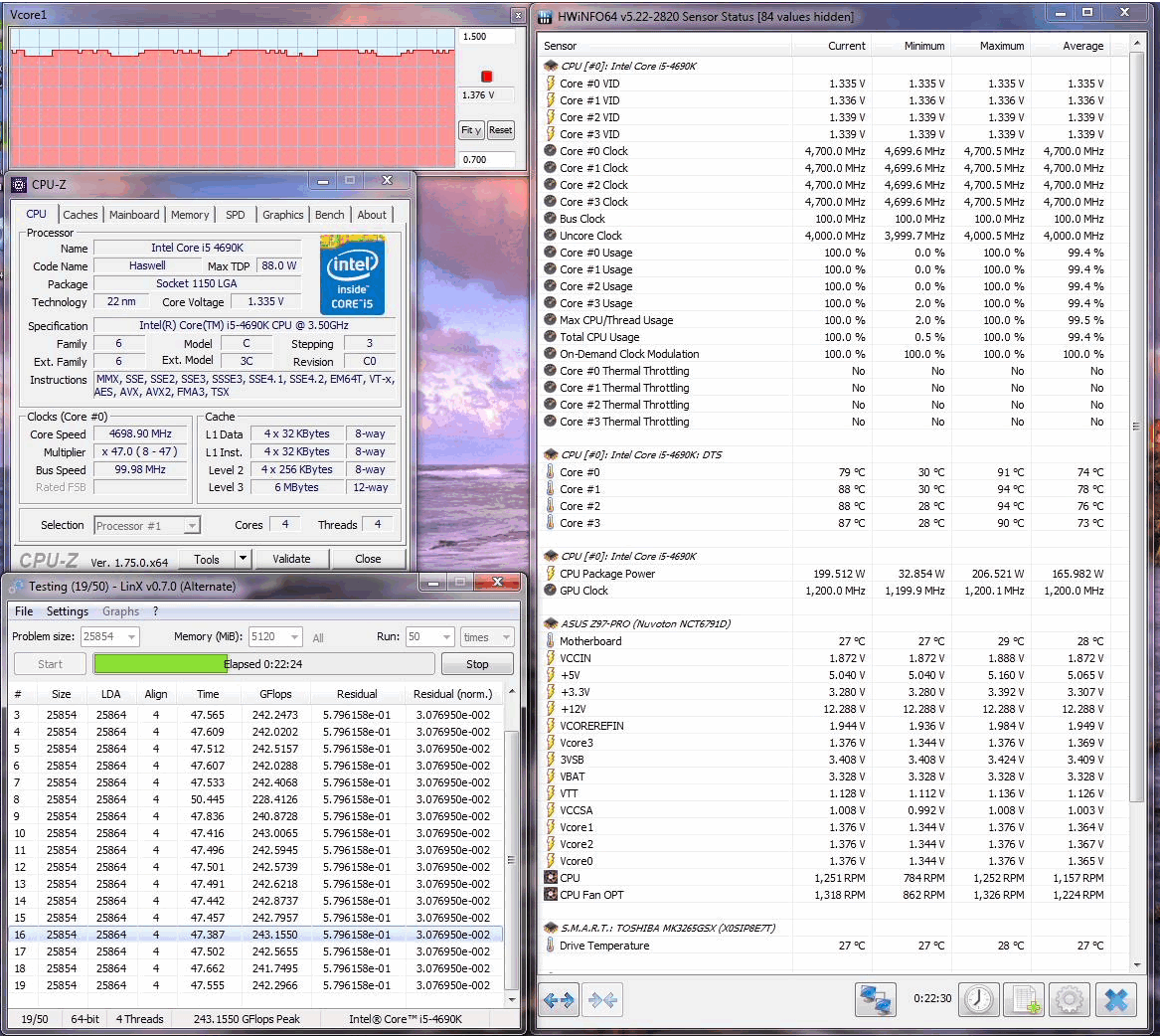Open HWiNFO network remote monitoring icon
Viewport: 1160px width, 1036px height.
(x=875, y=1000)
